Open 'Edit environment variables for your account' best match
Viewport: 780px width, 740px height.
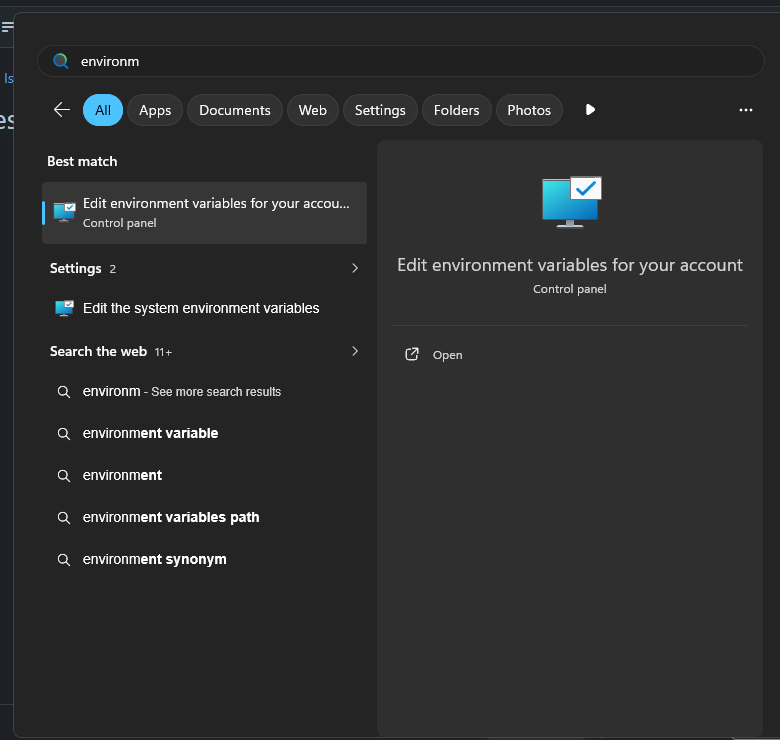[x=204, y=213]
